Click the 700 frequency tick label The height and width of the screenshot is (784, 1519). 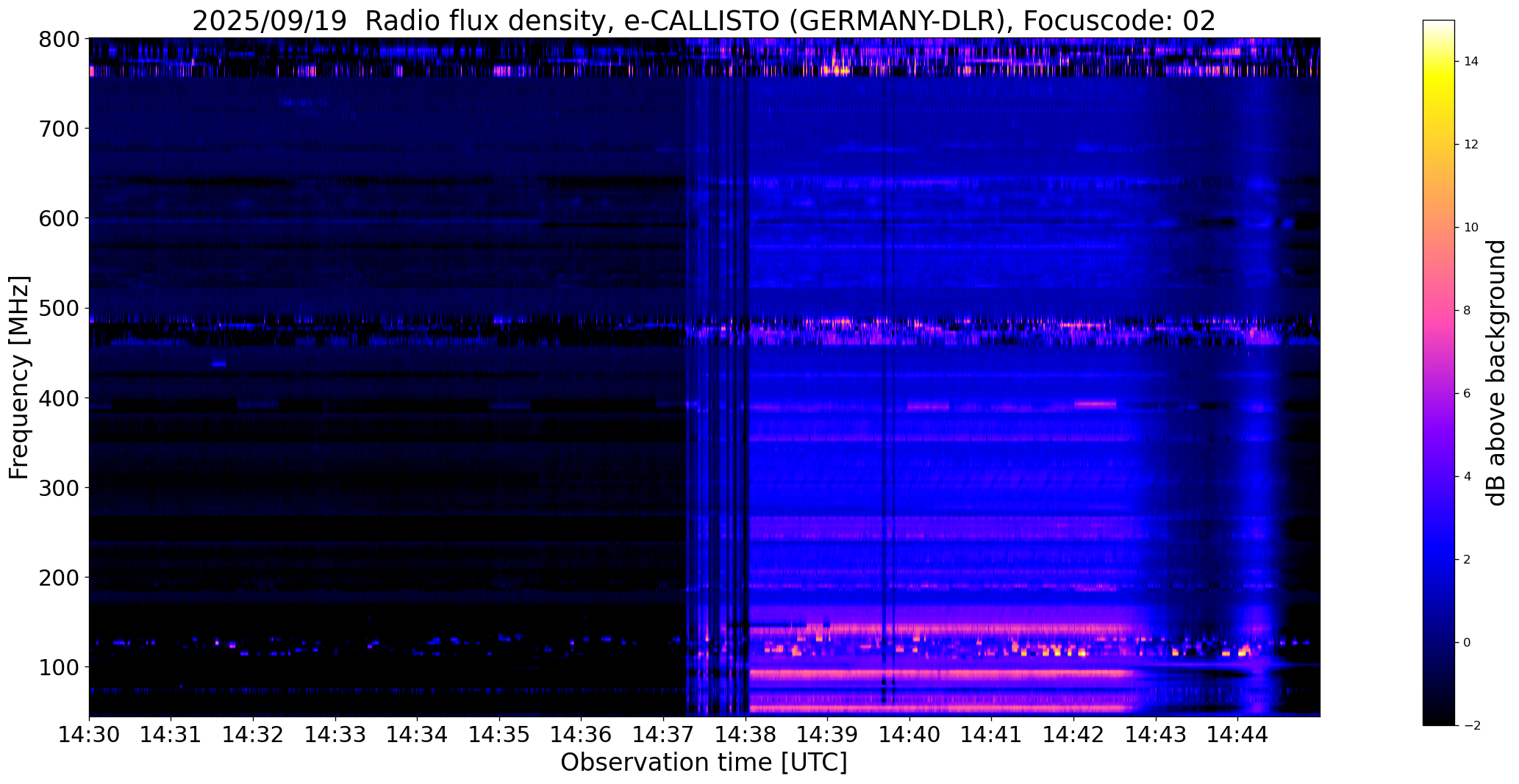click(59, 129)
